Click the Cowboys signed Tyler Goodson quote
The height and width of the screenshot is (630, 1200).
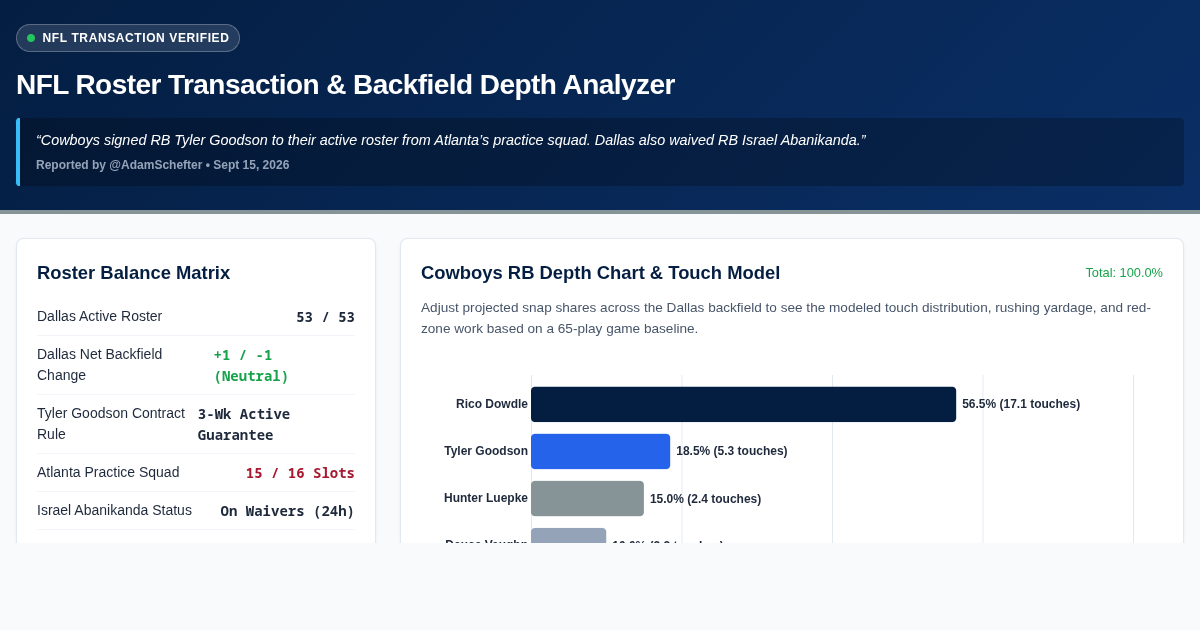[x=451, y=140]
